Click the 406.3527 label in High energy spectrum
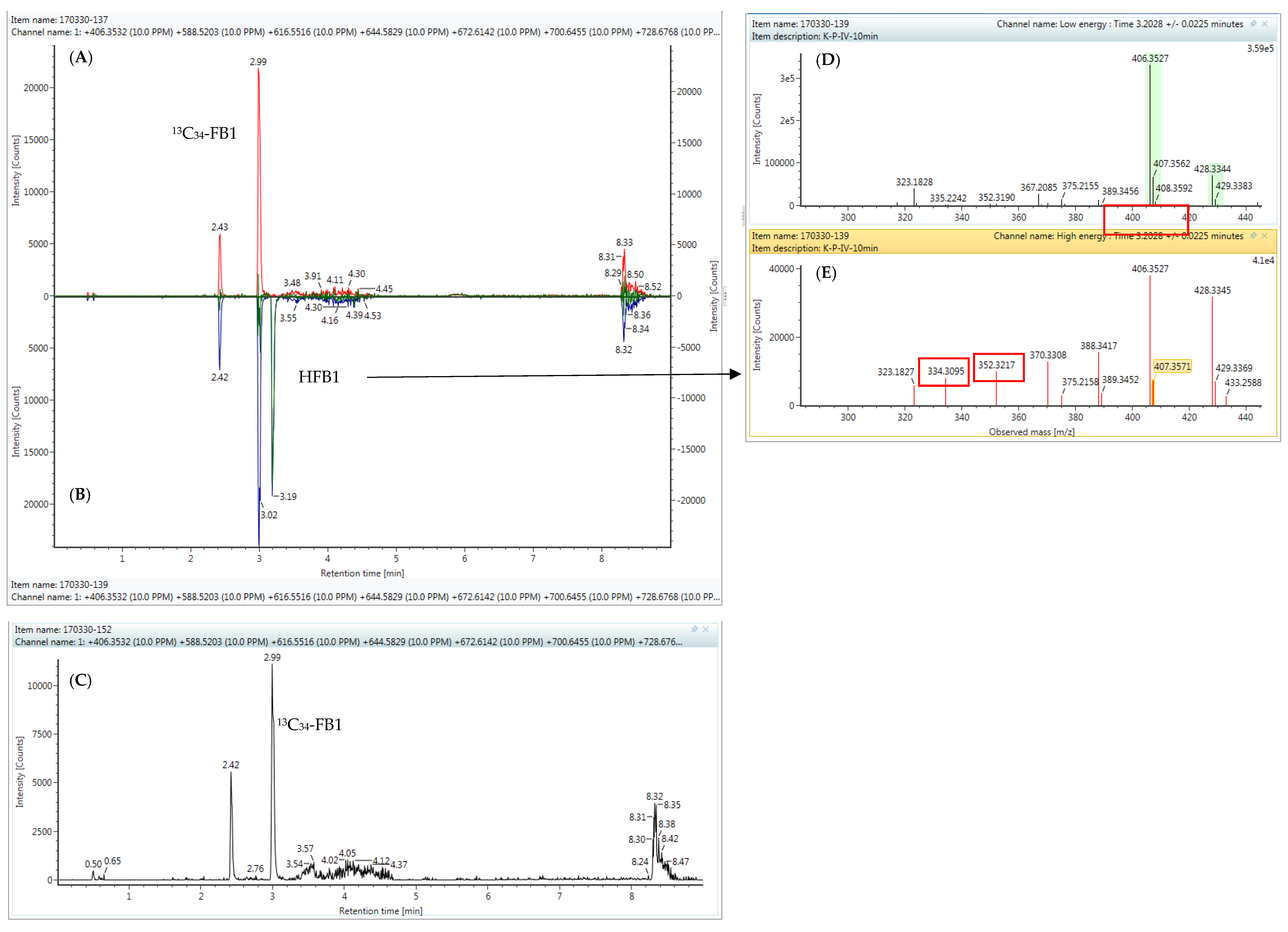The width and height of the screenshot is (1288, 932). coord(1150,269)
